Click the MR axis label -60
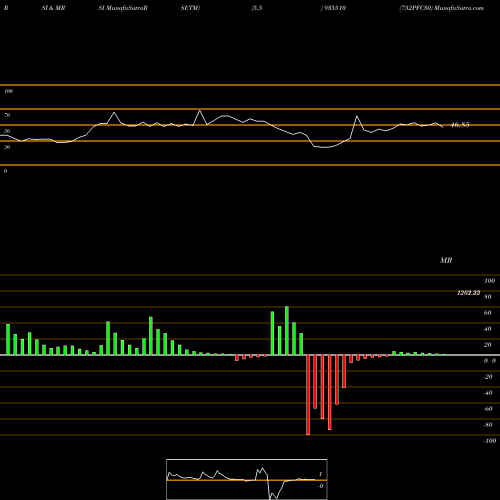 tap(488, 409)
